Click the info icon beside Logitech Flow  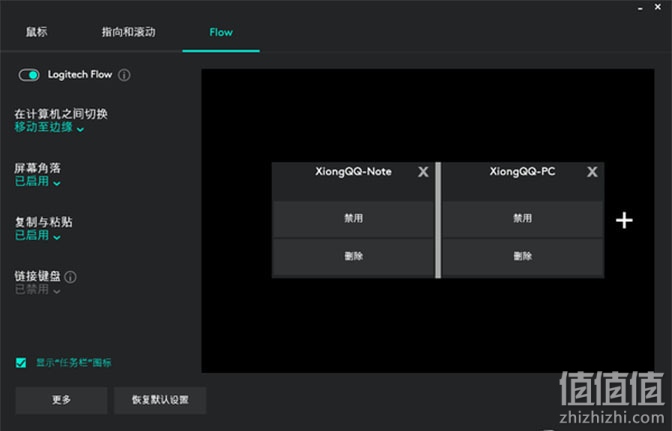124,75
